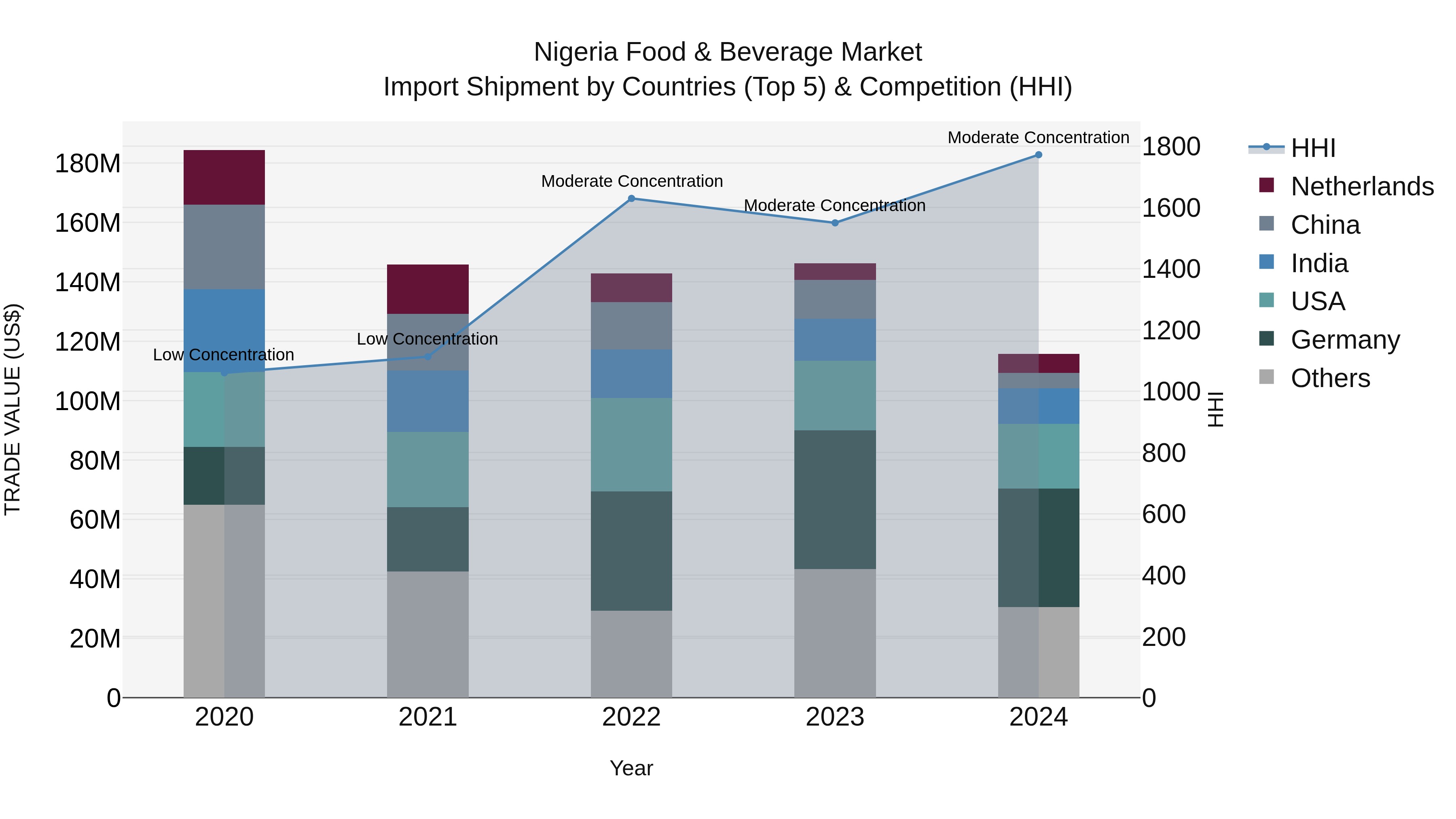This screenshot has width=1456, height=819.
Task: Click the Others segment of the 2021 bar
Action: pos(428,634)
